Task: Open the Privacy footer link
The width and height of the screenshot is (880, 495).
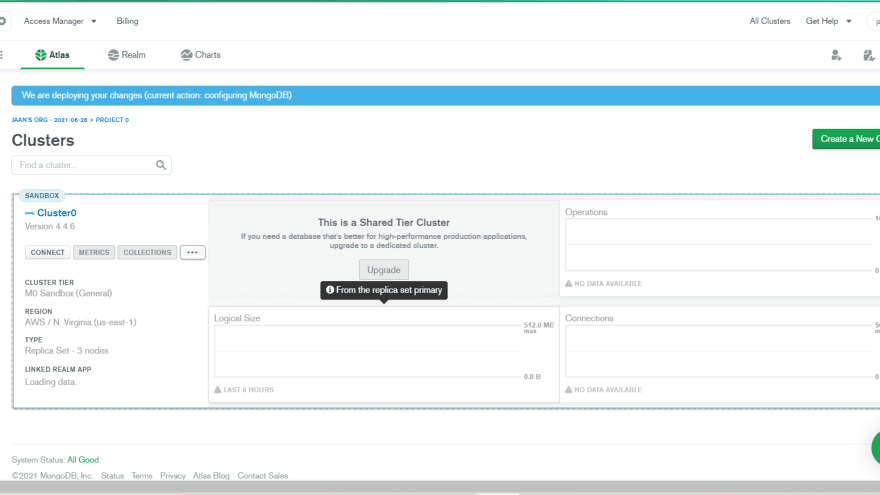Action: point(173,476)
